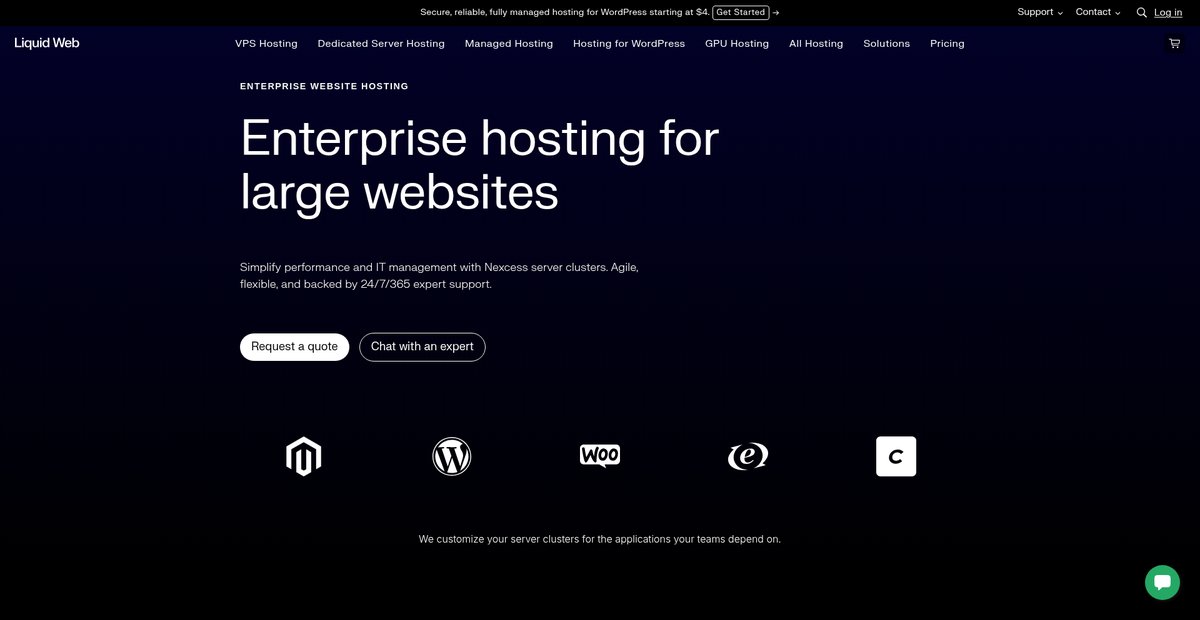This screenshot has height=620, width=1200.
Task: Click the Log in link
Action: coord(1168,12)
